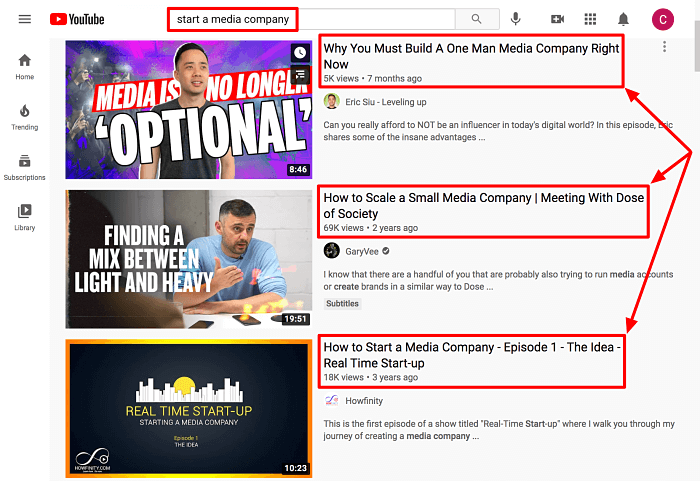Image resolution: width=700 pixels, height=481 pixels.
Task: Open 'Finding a Mix' video thumbnail
Action: click(x=188, y=259)
